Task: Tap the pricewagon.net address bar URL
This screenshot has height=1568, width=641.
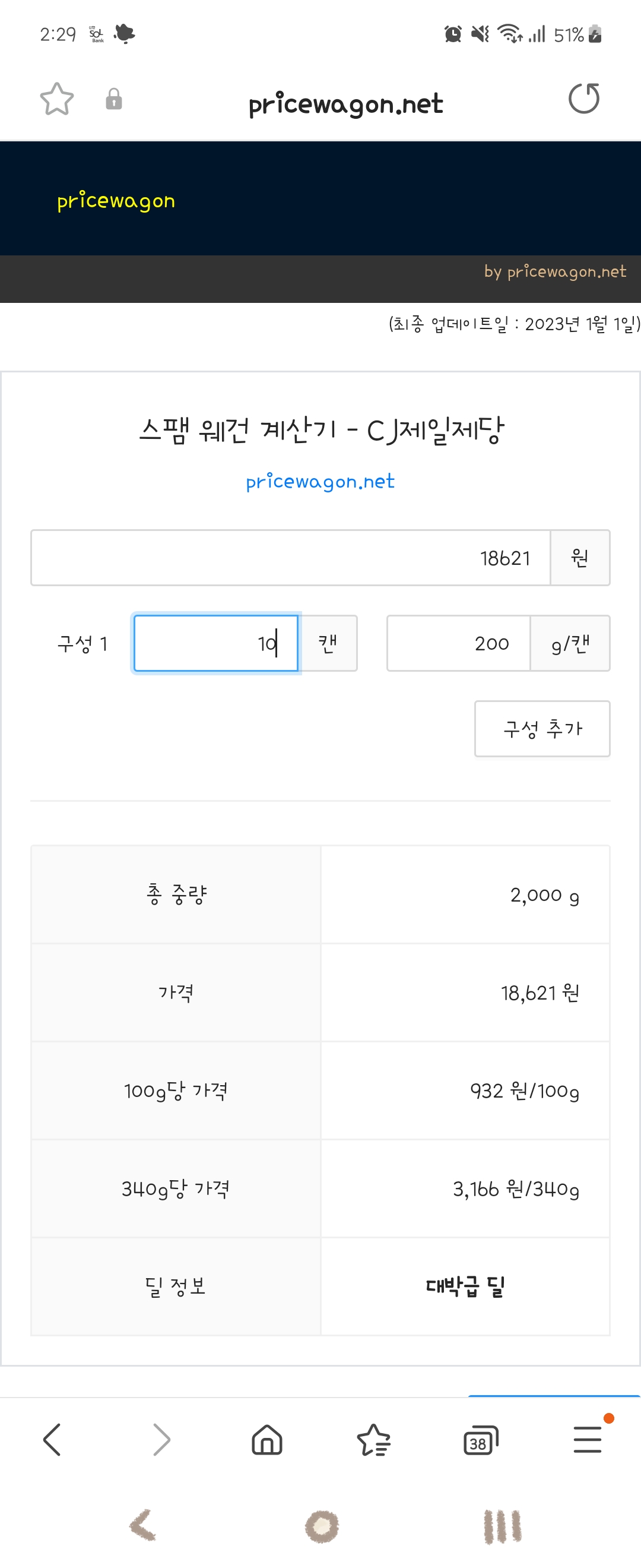Action: pyautogui.click(x=346, y=104)
